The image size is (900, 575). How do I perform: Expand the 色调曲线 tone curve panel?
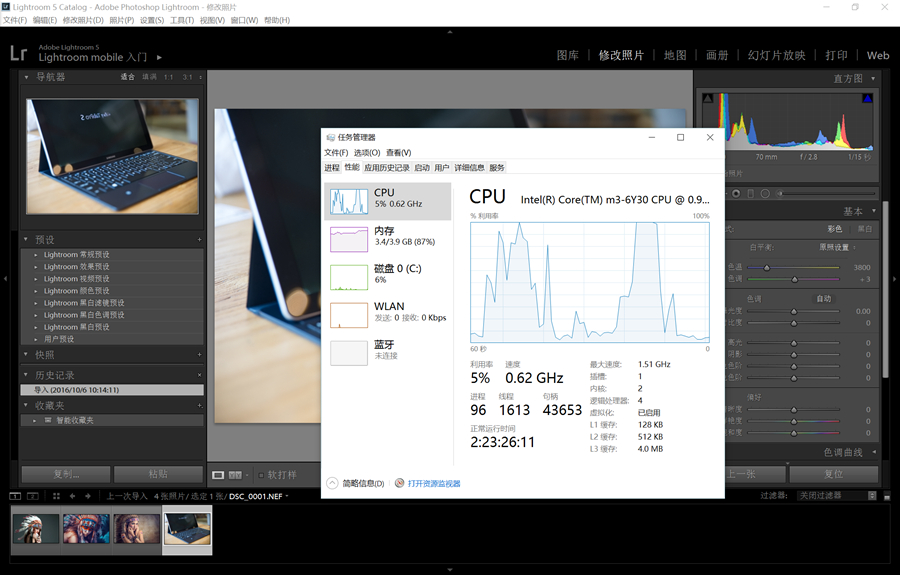(874, 452)
